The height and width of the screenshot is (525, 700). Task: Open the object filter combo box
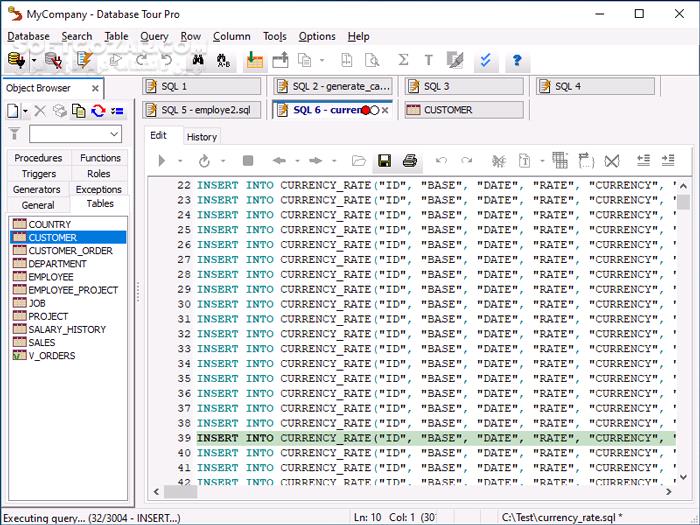pos(75,134)
